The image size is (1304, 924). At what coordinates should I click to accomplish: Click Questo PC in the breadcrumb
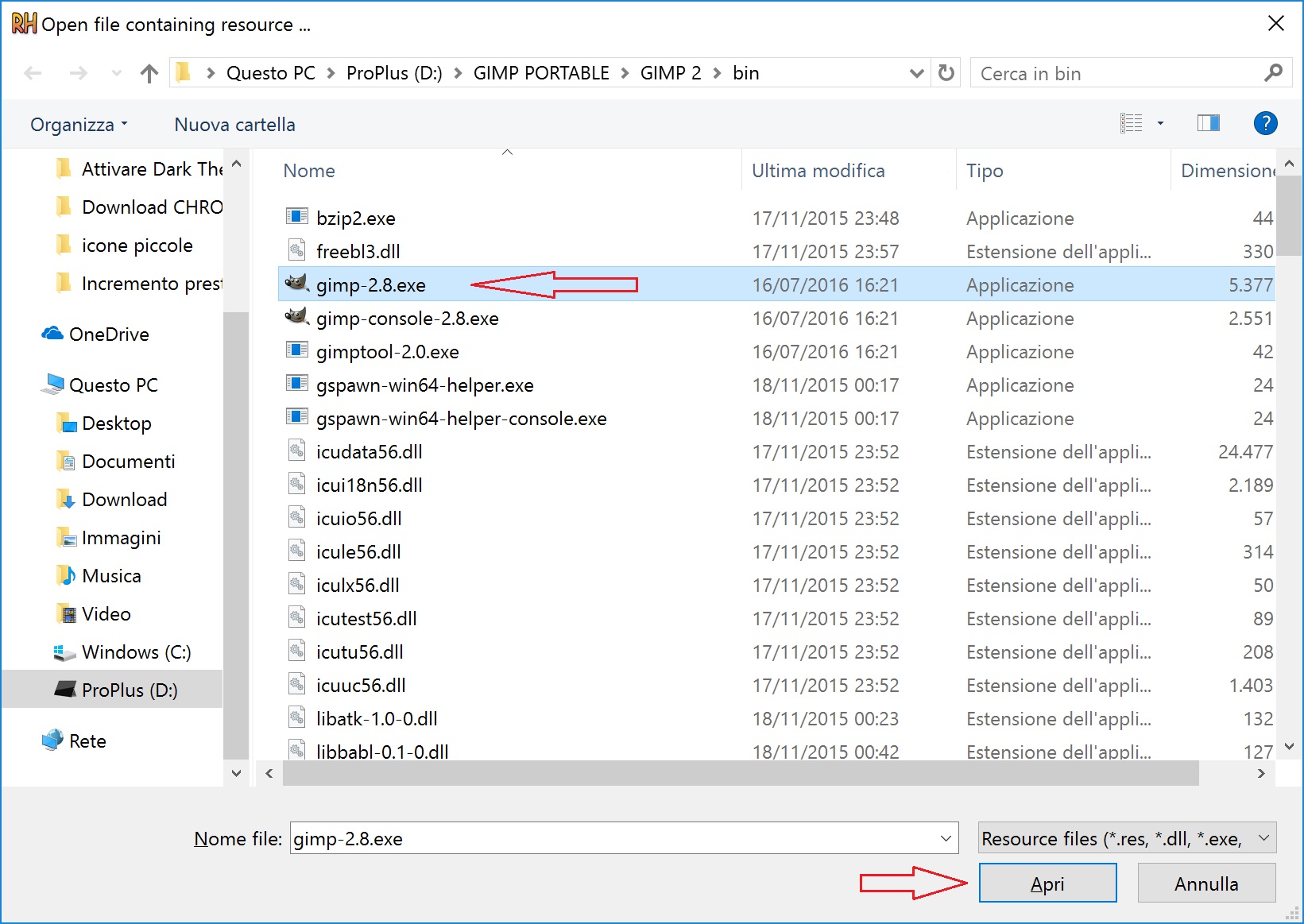pos(270,73)
